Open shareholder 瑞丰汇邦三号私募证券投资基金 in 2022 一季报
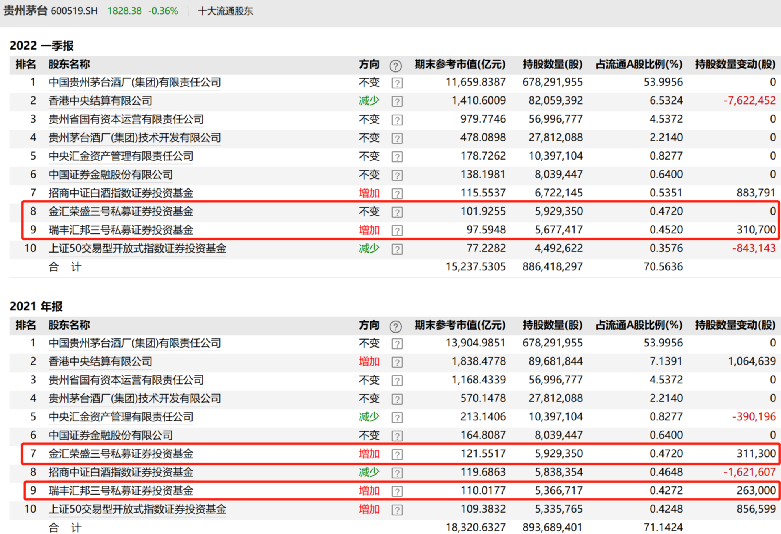The image size is (781, 534). pos(121,230)
